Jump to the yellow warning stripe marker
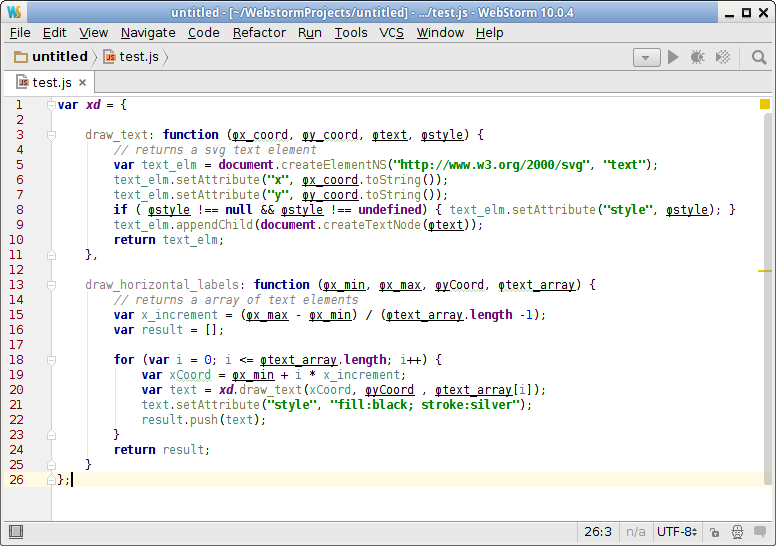 pyautogui.click(x=765, y=271)
